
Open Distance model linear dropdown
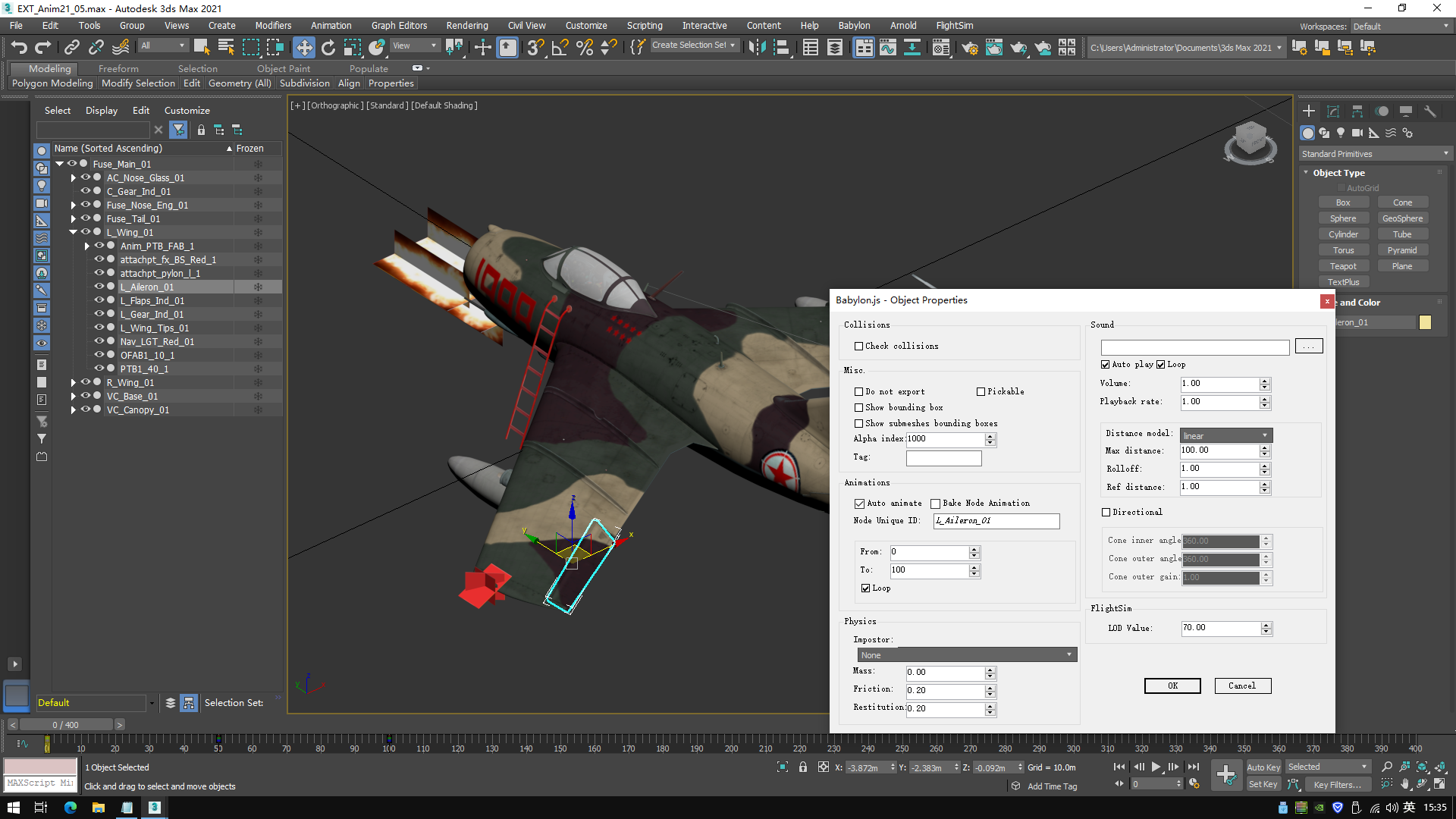(1225, 435)
